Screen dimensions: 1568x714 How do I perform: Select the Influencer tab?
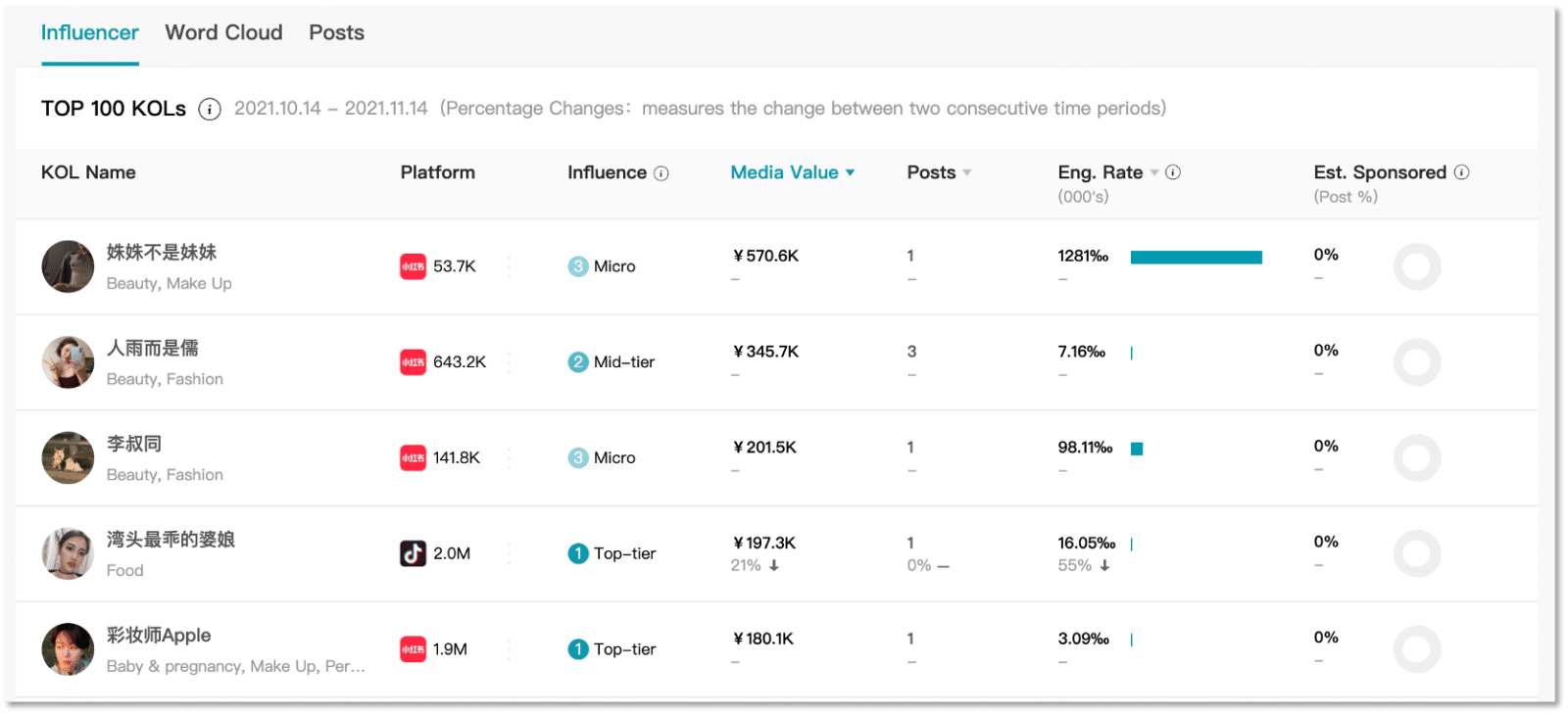pos(89,32)
